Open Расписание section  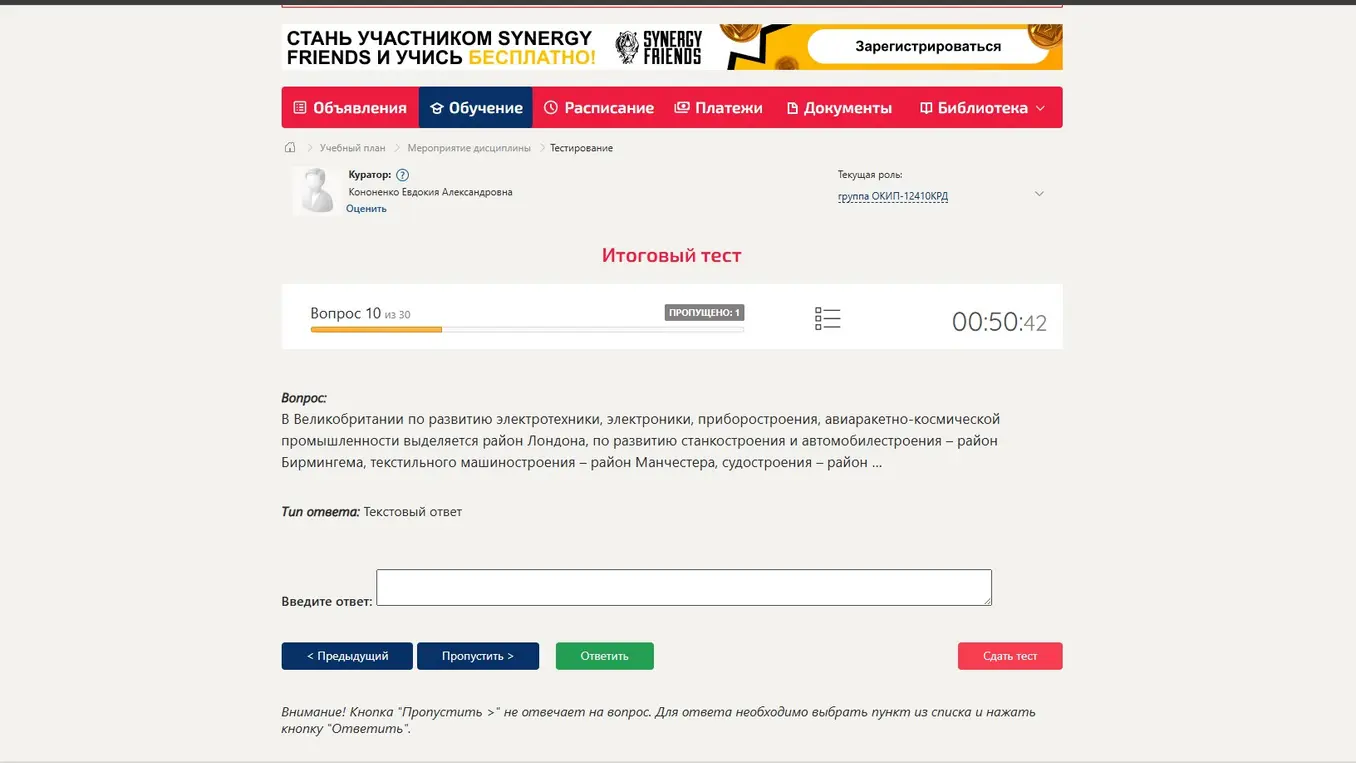point(598,108)
